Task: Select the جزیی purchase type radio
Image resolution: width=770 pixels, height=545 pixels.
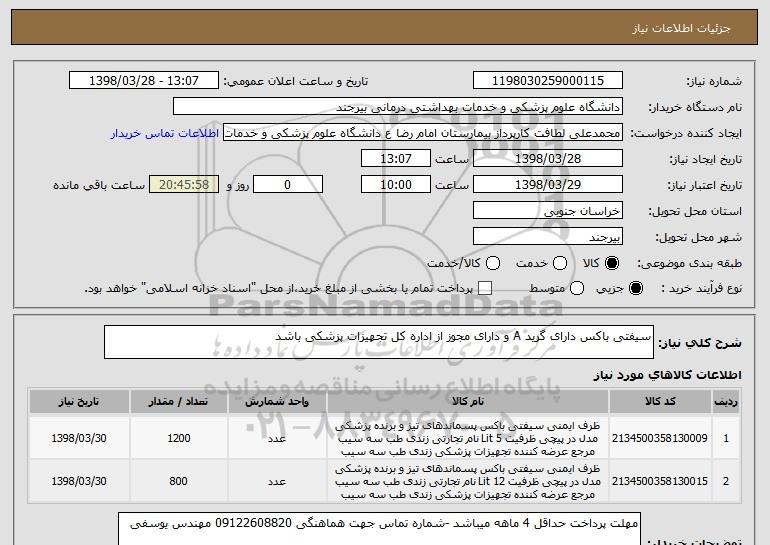Action: click(635, 288)
